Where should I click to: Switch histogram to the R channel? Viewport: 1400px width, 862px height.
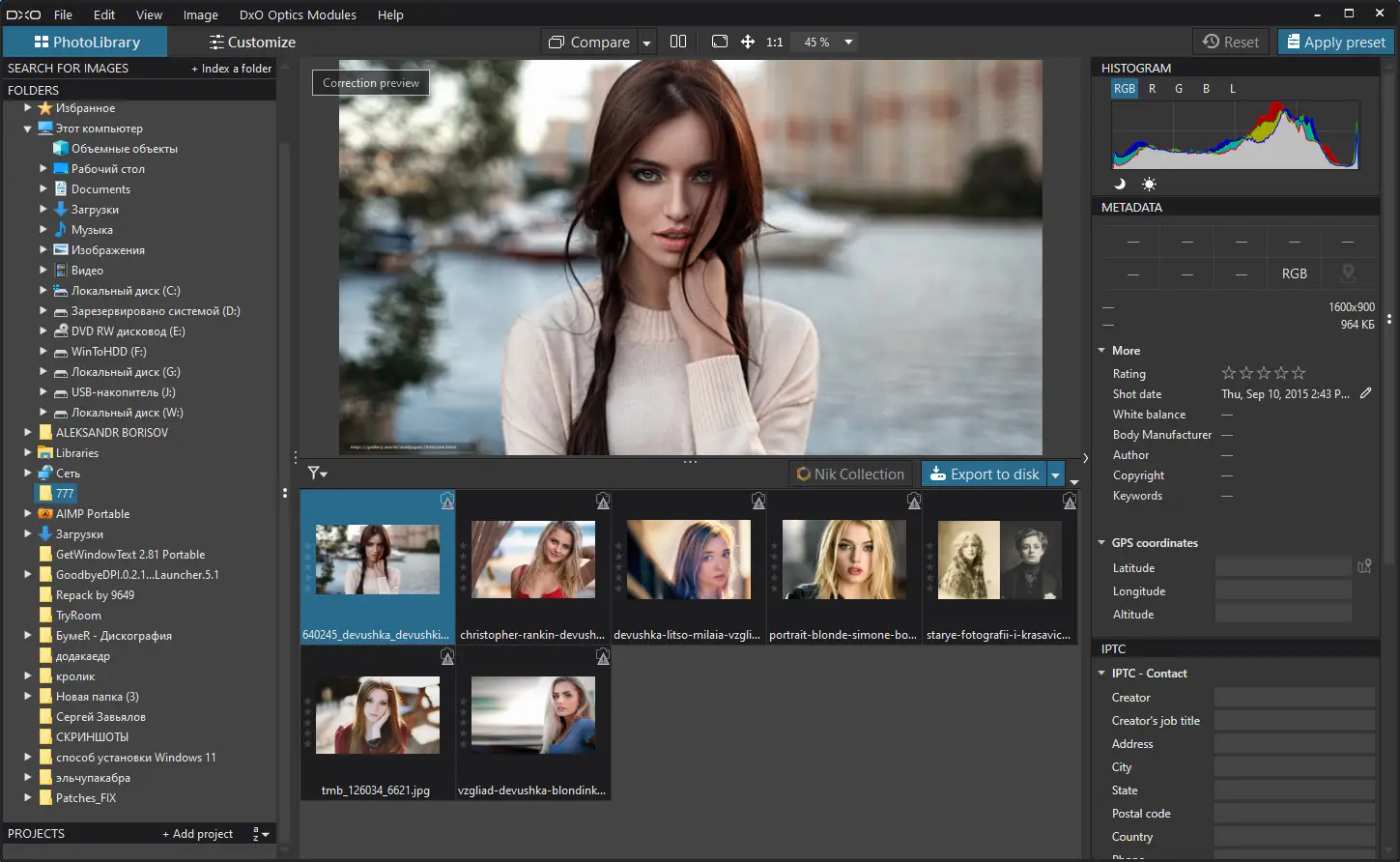[1152, 88]
